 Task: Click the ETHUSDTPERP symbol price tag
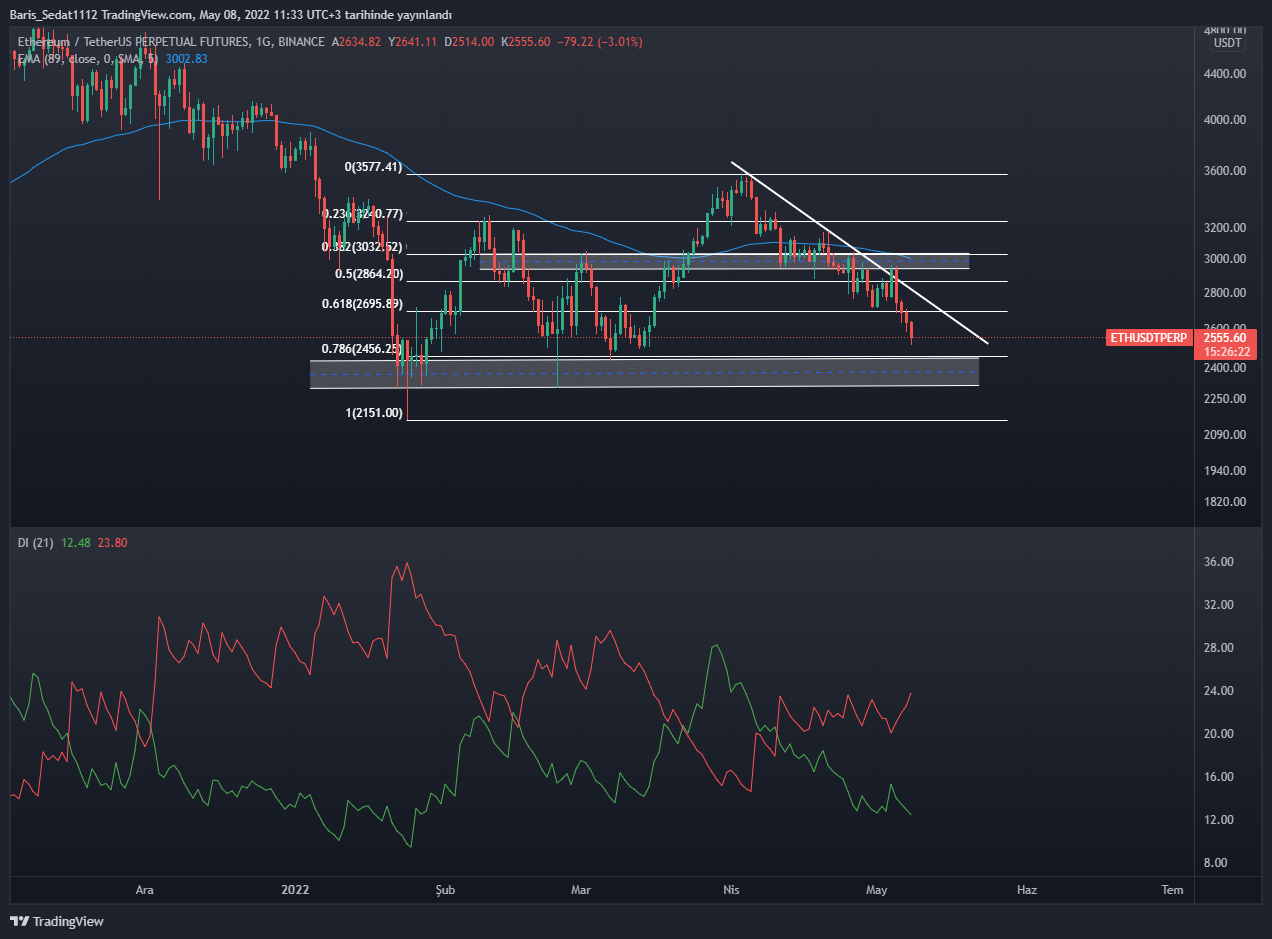point(1149,338)
